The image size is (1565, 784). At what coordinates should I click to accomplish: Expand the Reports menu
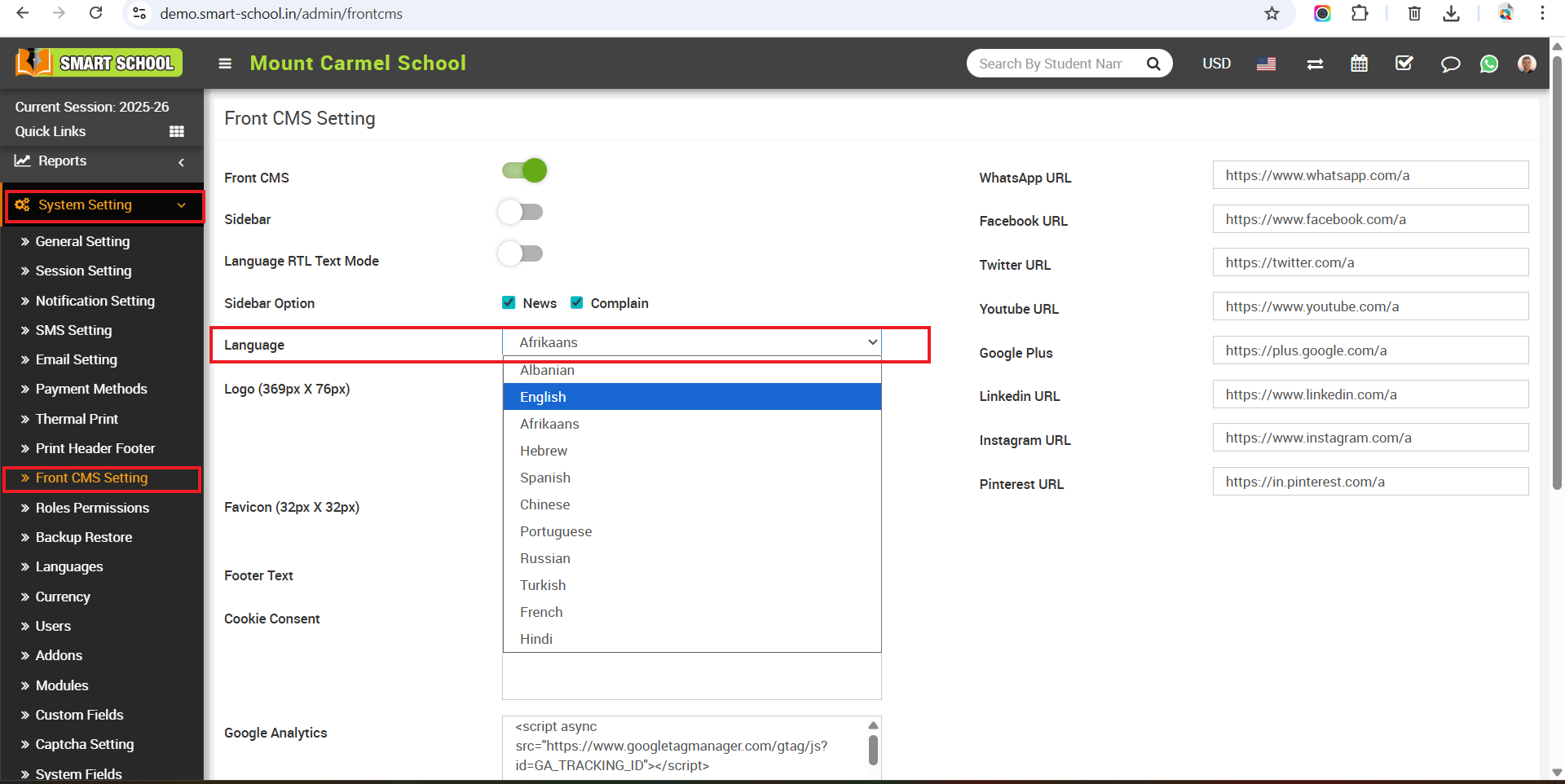(x=102, y=161)
